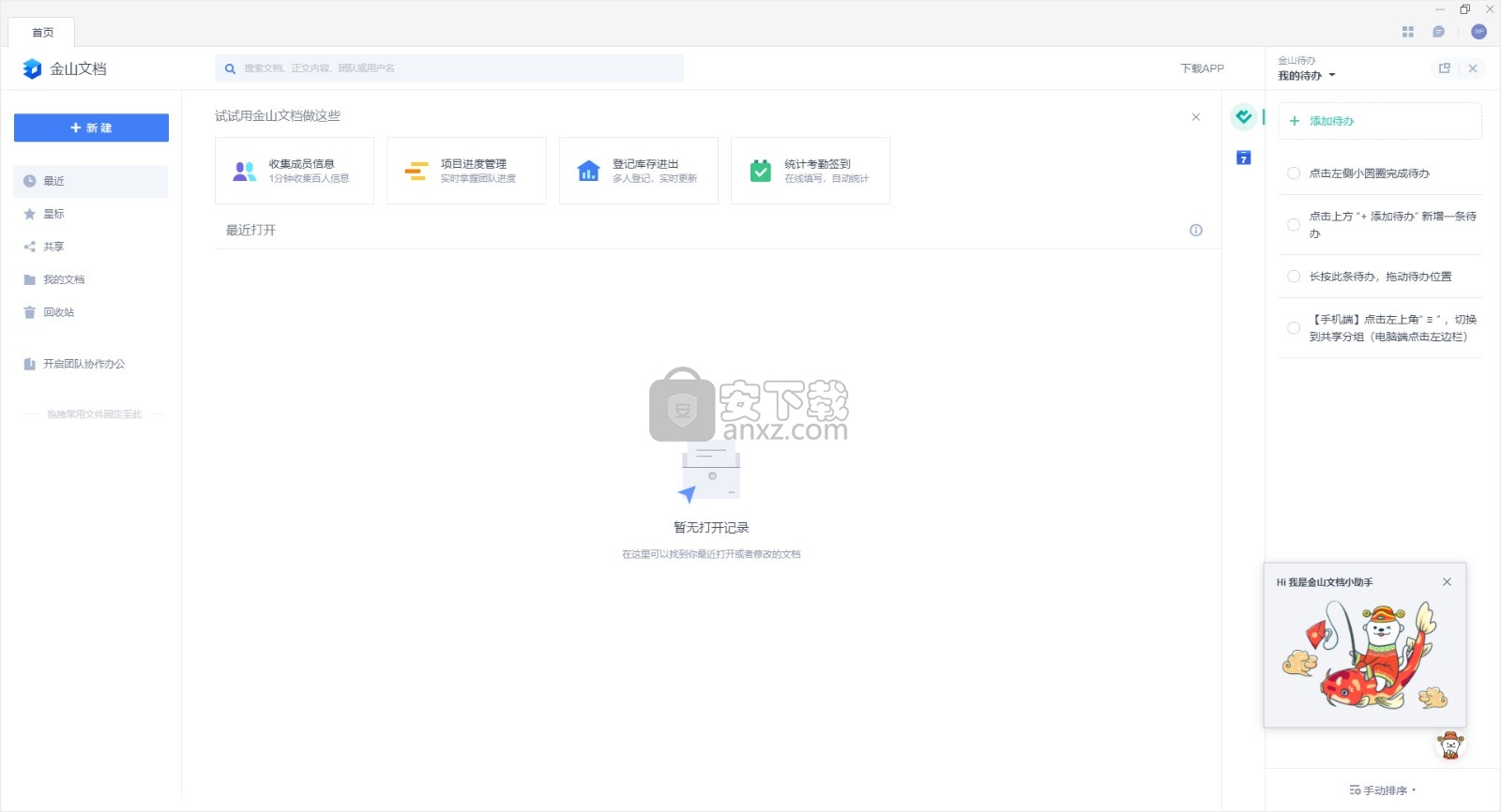Click 开启团队协作办公 link
The image size is (1501, 812).
point(84,364)
